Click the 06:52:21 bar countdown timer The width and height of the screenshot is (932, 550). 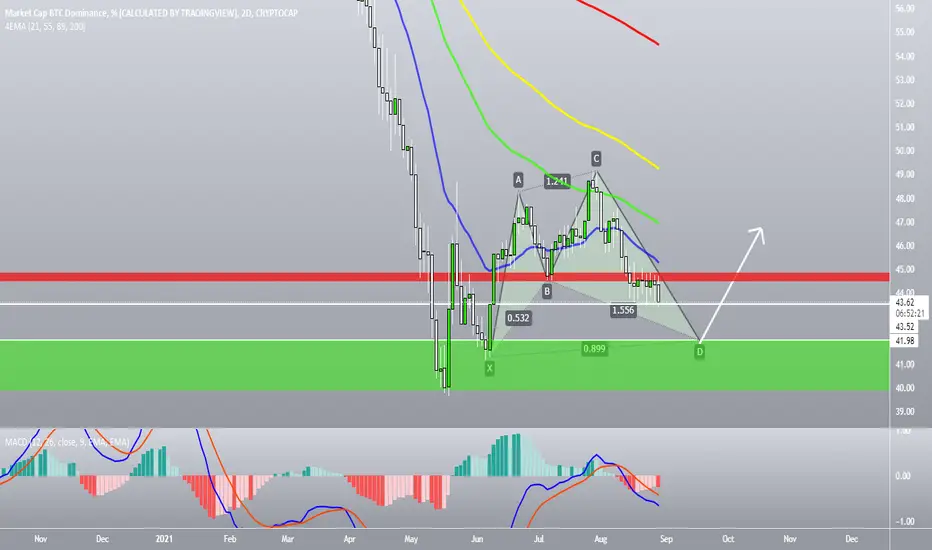[909, 313]
